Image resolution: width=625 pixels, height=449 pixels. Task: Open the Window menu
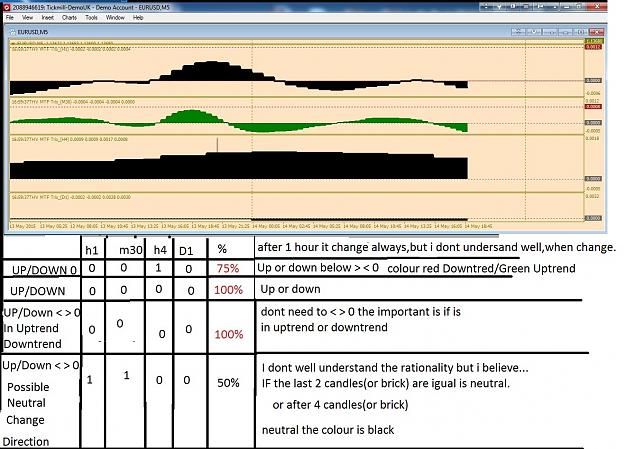[115, 18]
